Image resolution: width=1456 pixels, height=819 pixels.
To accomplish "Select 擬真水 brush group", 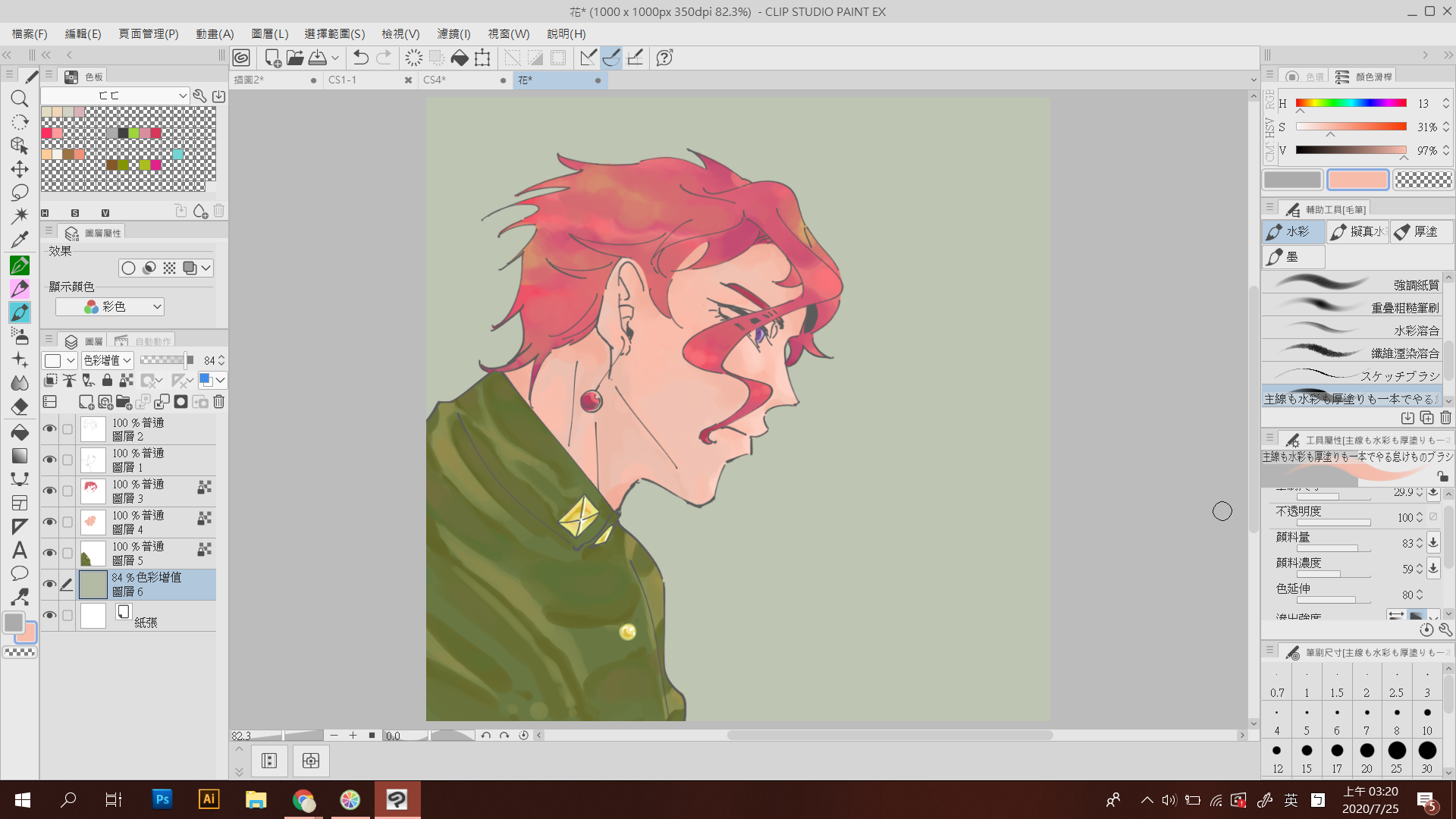I will click(x=1357, y=231).
